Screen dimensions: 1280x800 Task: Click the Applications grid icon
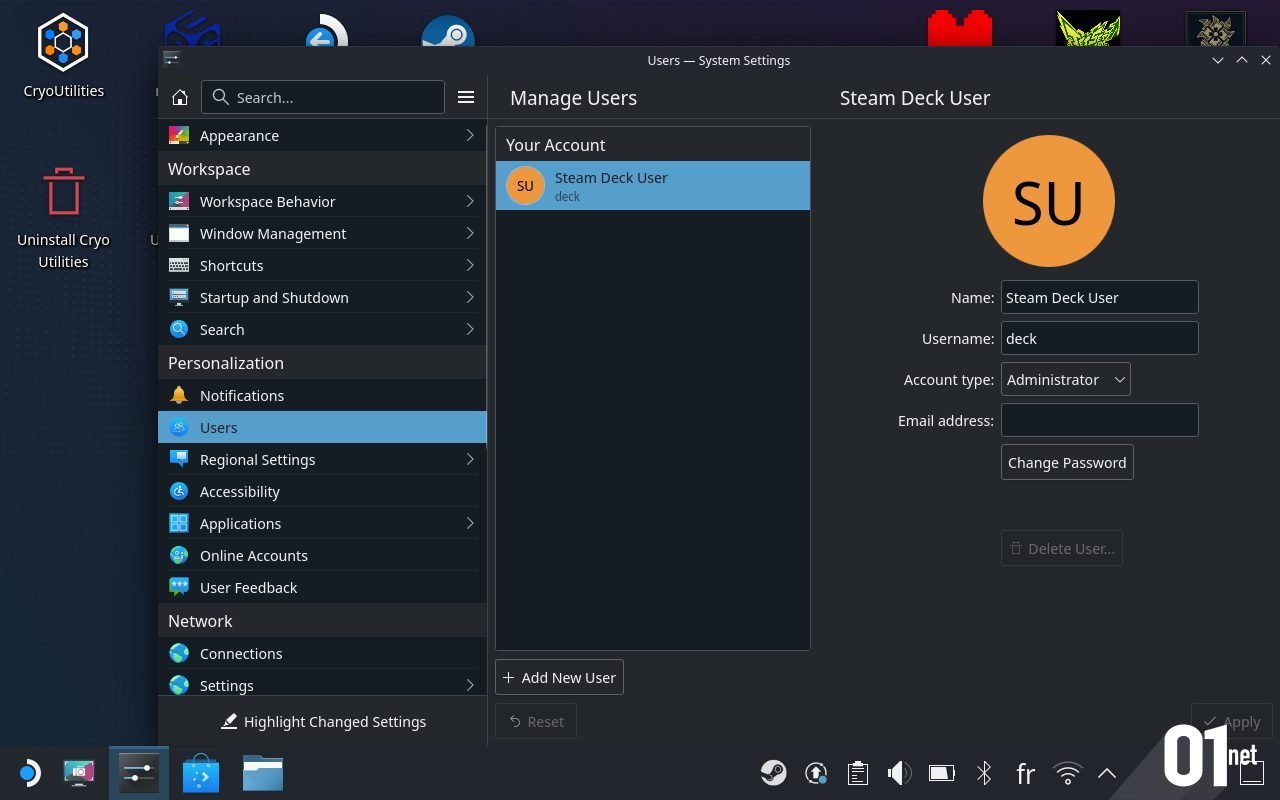click(179, 523)
